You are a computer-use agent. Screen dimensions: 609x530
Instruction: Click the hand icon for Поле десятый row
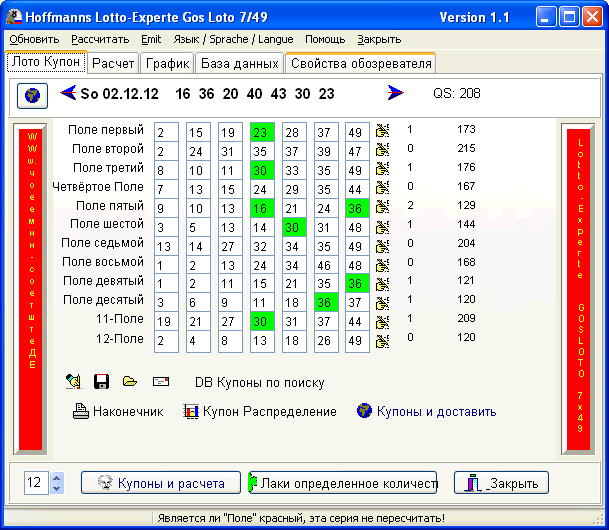tap(382, 302)
